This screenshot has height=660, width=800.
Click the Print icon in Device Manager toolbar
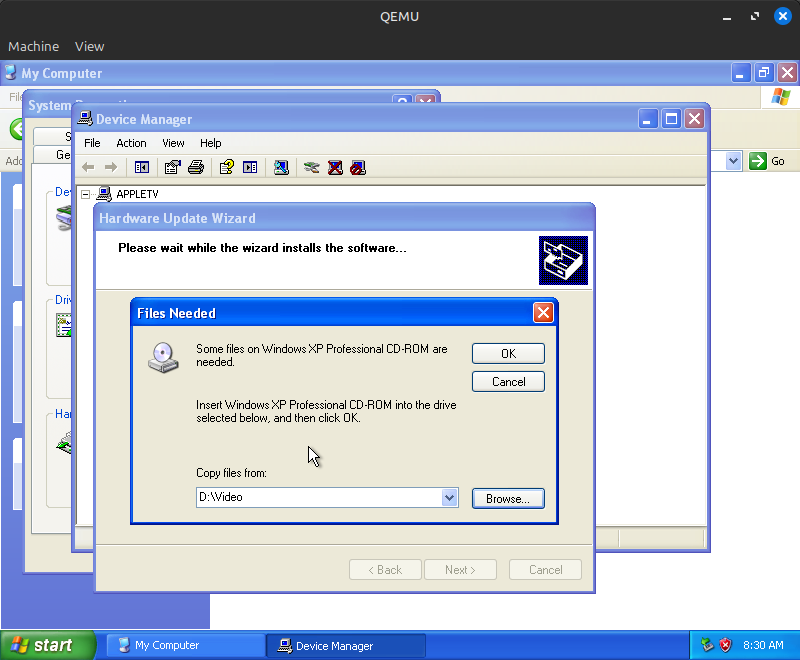[x=196, y=167]
